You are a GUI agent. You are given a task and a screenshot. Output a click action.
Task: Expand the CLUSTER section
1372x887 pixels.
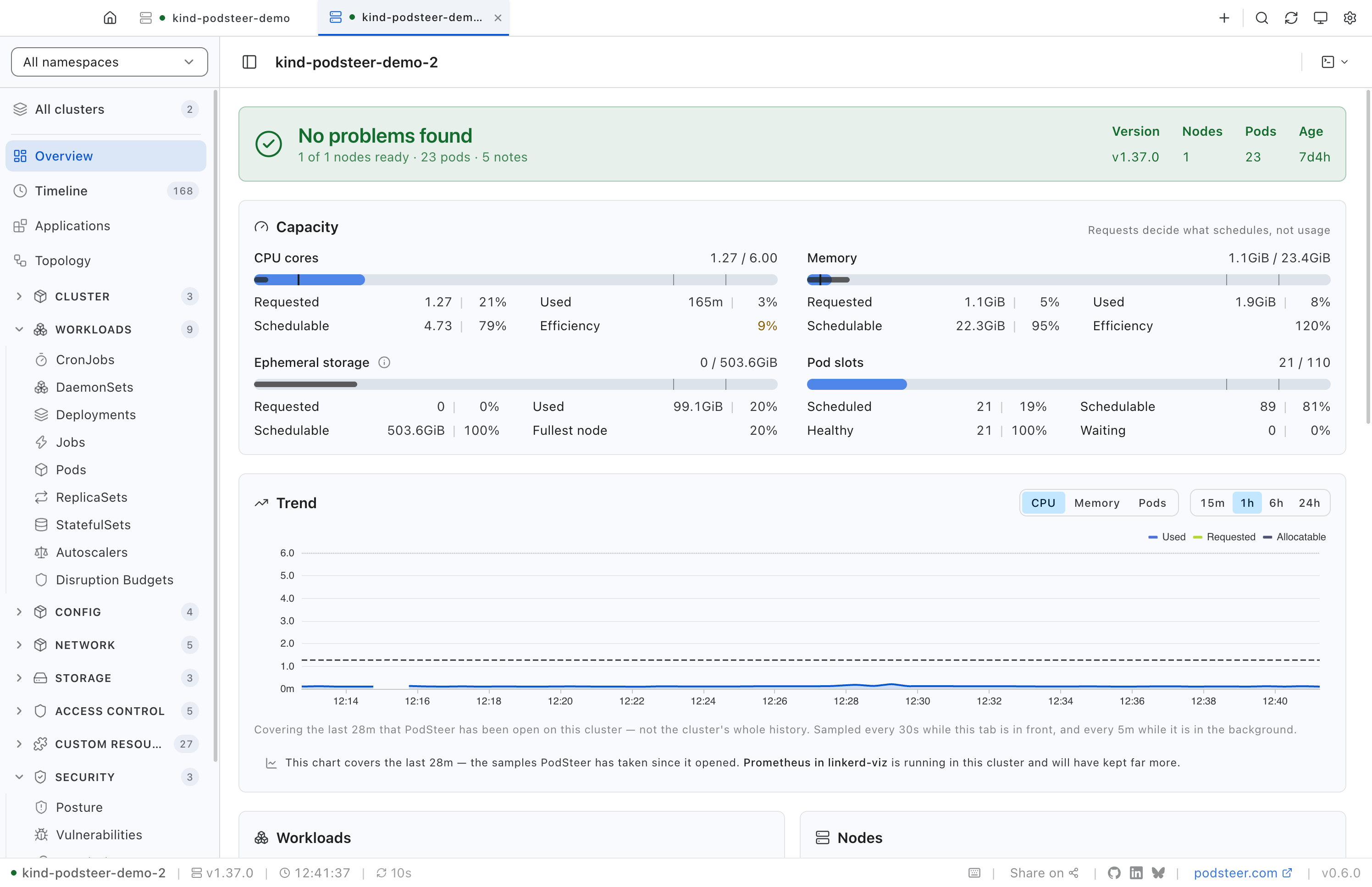pyautogui.click(x=106, y=296)
